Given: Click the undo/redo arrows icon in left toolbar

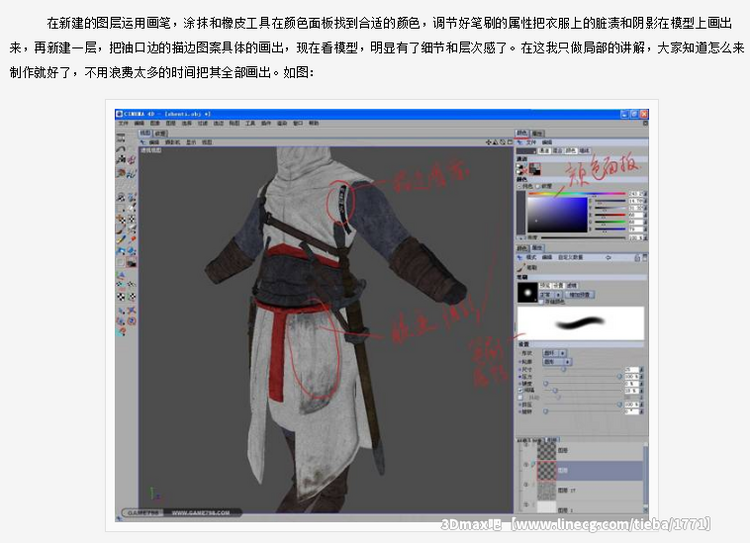Looking at the screenshot, I should [x=121, y=138].
